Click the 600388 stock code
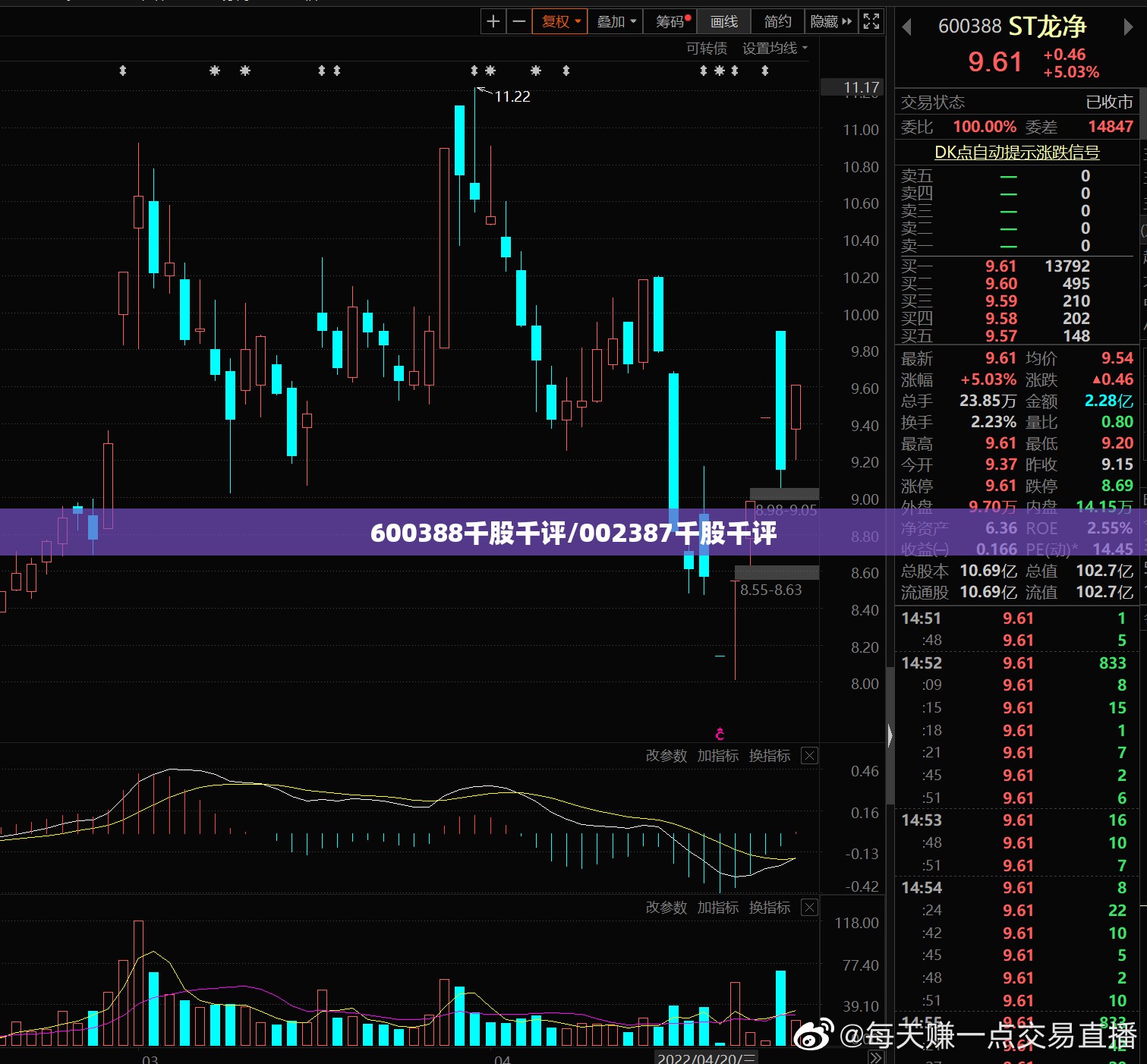1147x1064 pixels. pos(970,27)
